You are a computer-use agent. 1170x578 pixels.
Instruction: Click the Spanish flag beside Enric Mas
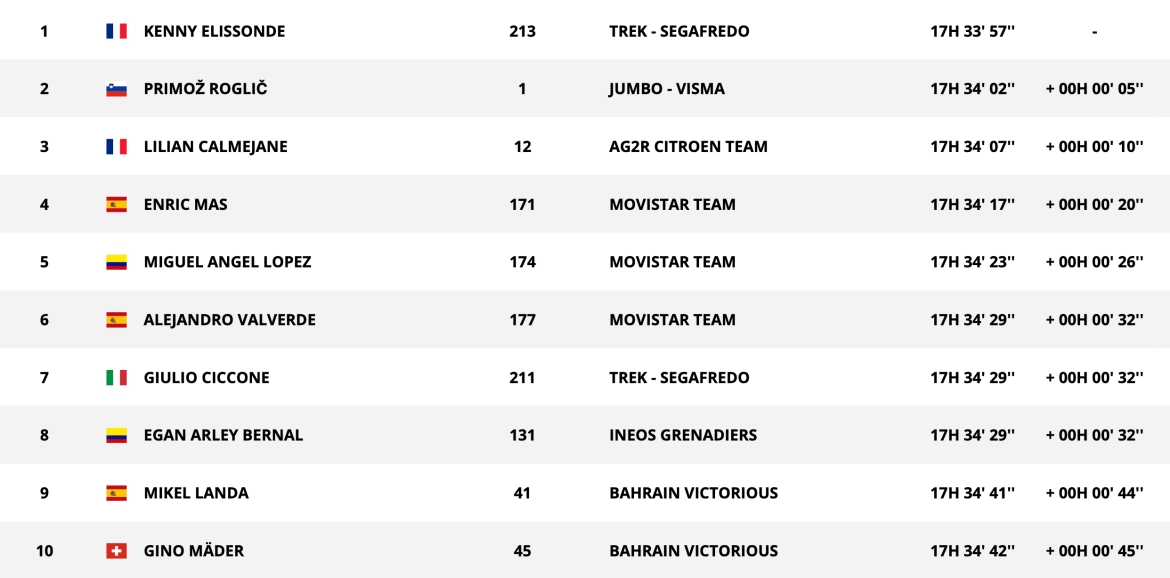pyautogui.click(x=116, y=205)
